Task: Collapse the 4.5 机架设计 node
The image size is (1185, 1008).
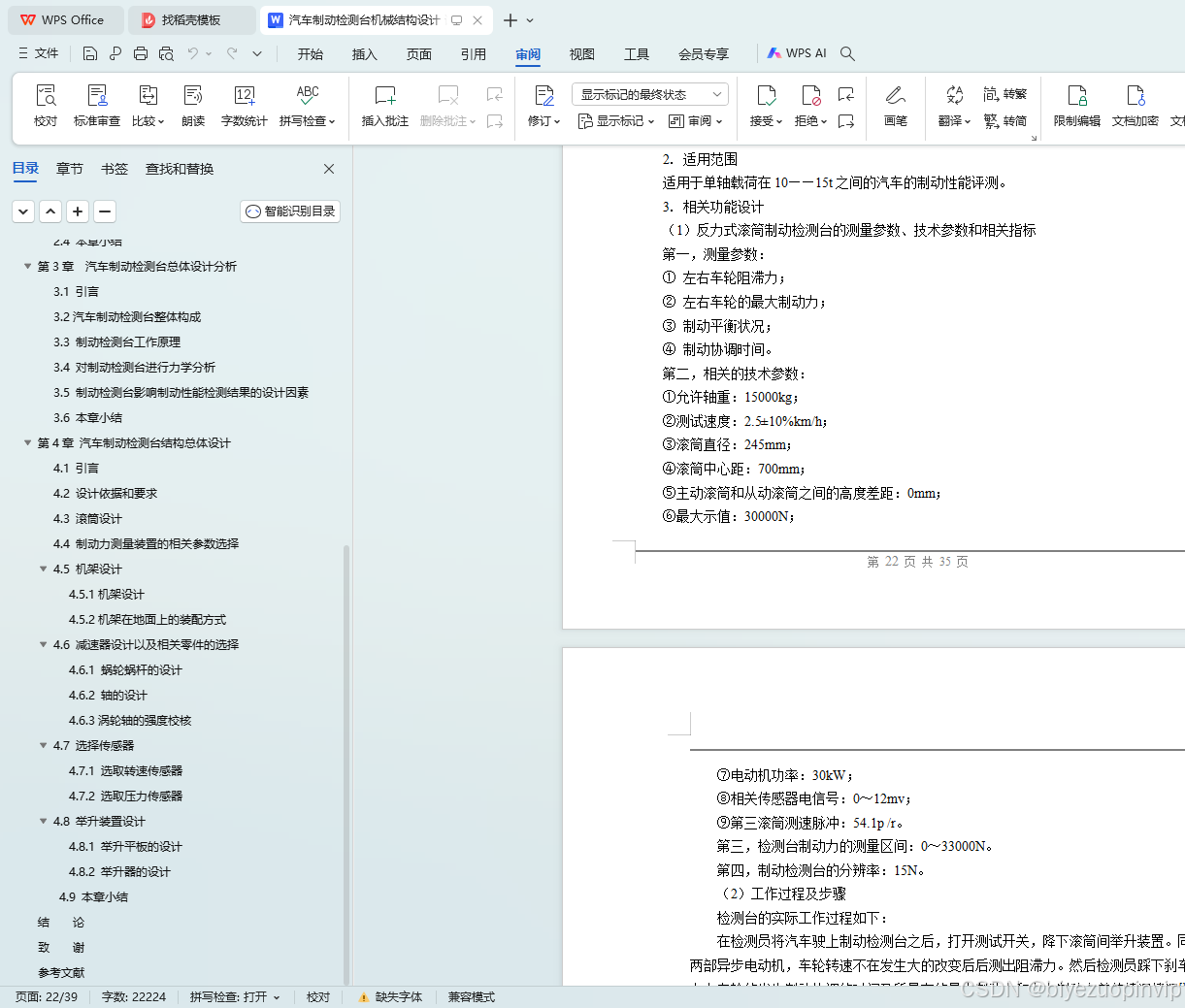Action: click(x=44, y=569)
